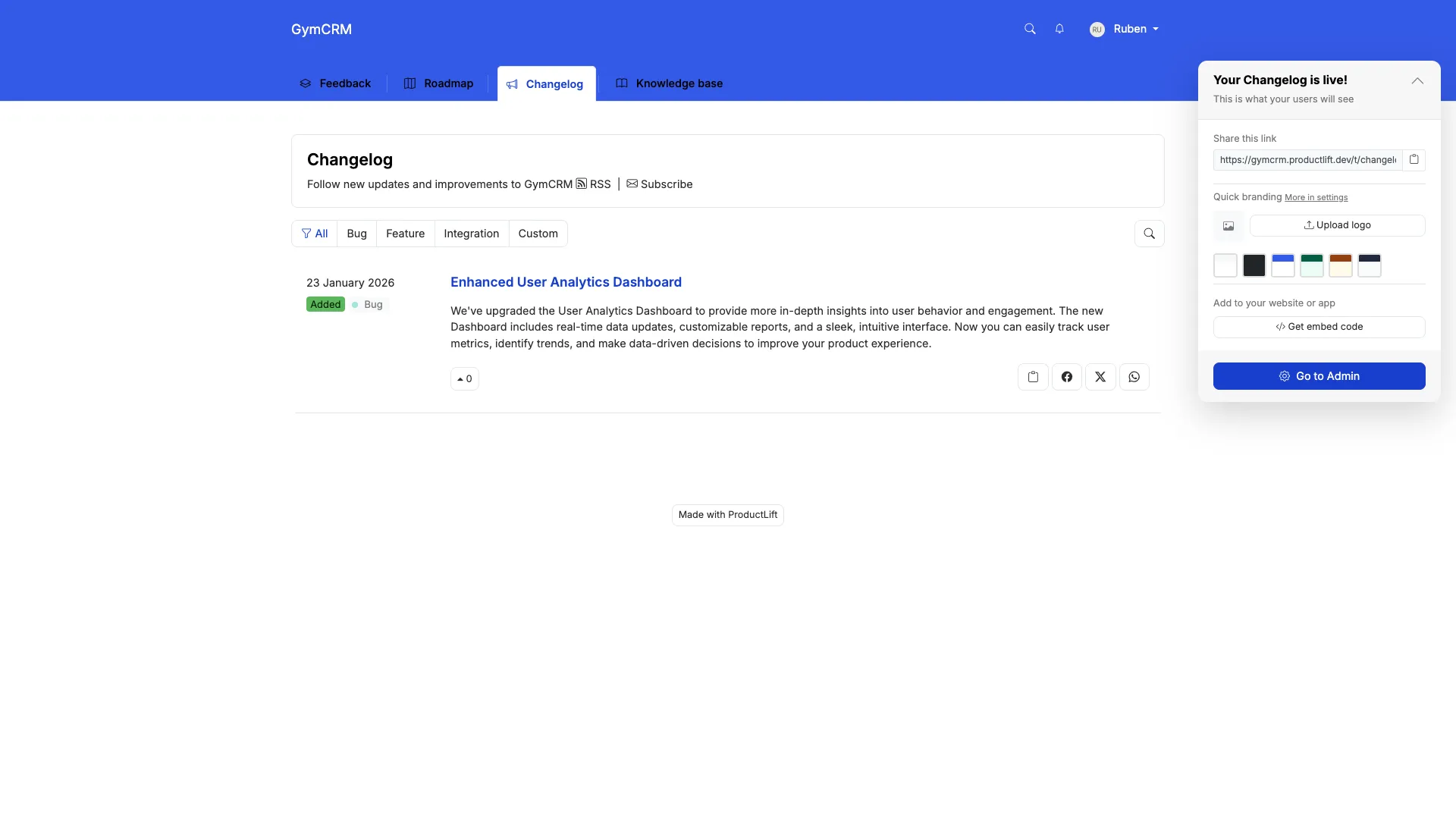Collapse the Your Changelog is live panel
This screenshot has height=819, width=1456.
coord(1417,80)
